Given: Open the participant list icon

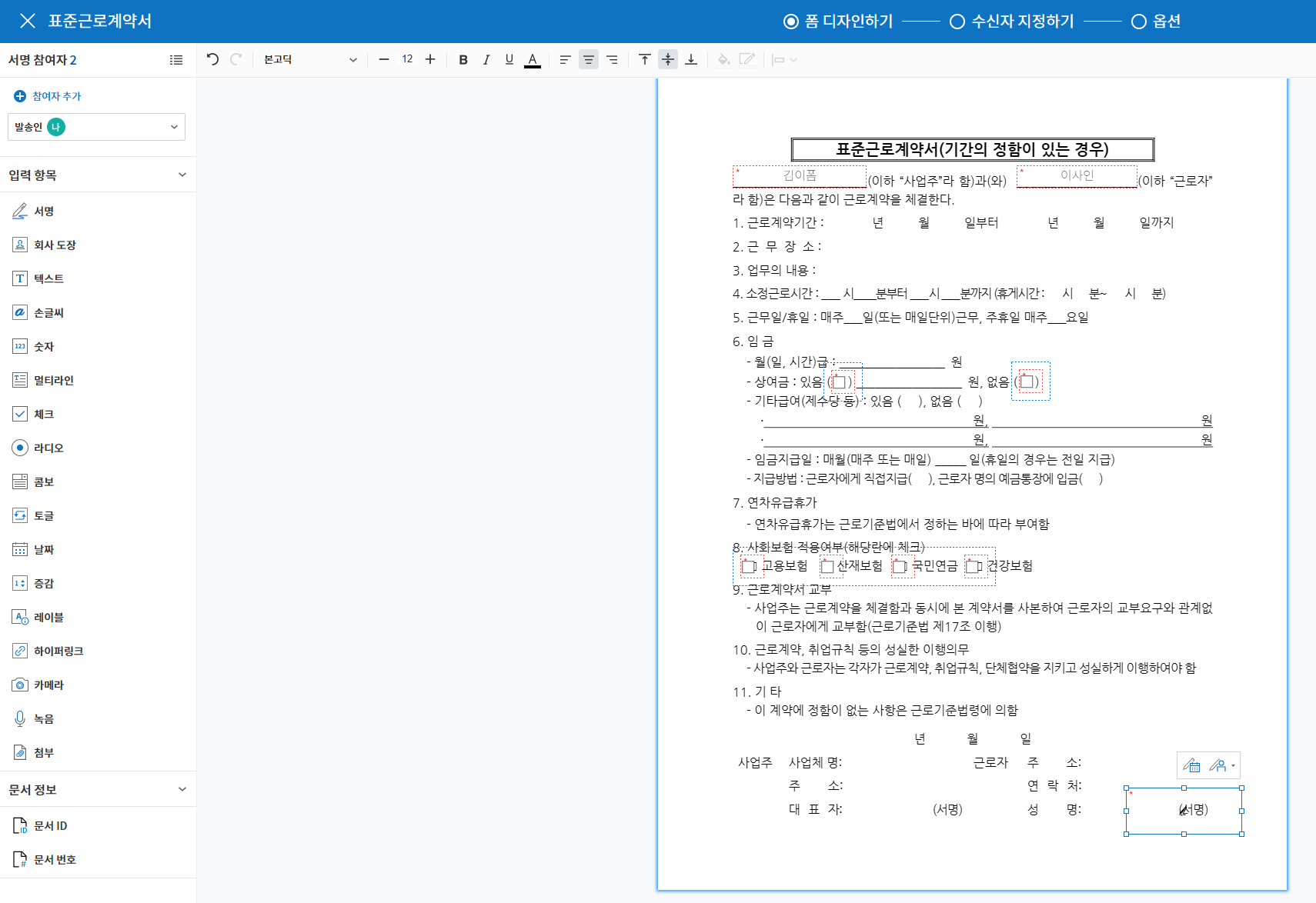Looking at the screenshot, I should click(x=176, y=60).
